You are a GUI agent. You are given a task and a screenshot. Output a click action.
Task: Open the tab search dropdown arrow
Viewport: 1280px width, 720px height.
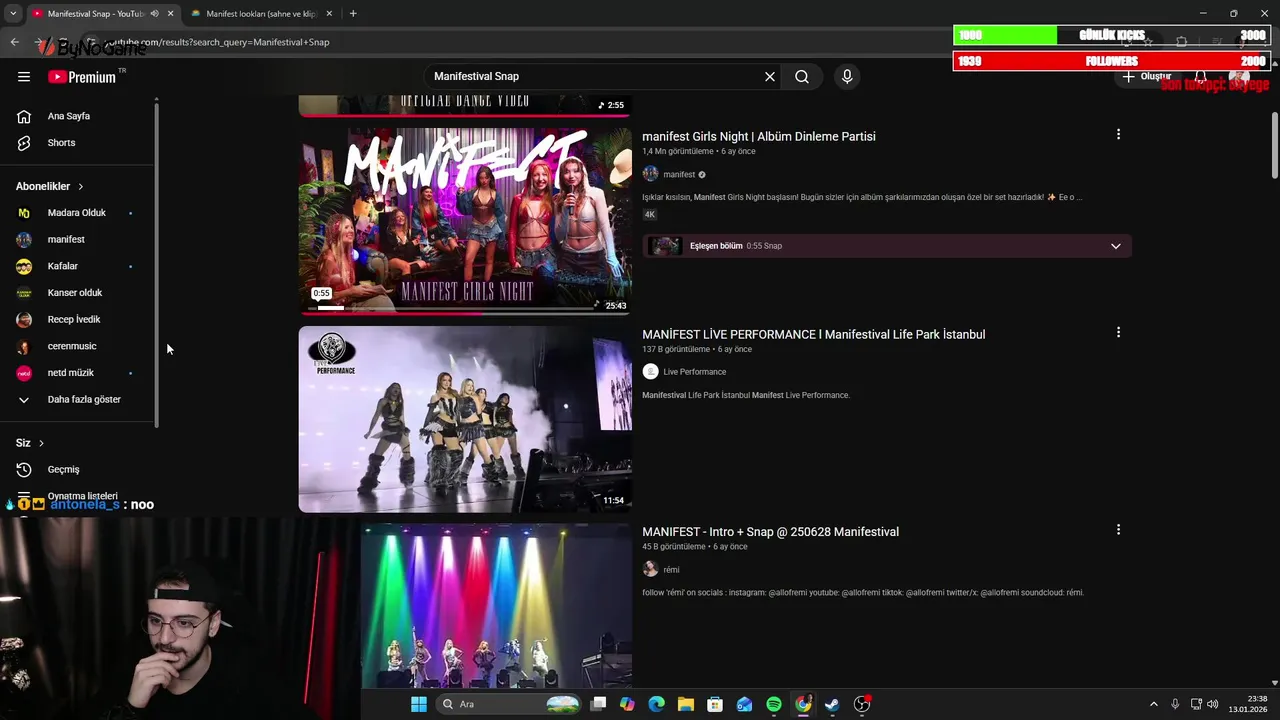tap(12, 14)
